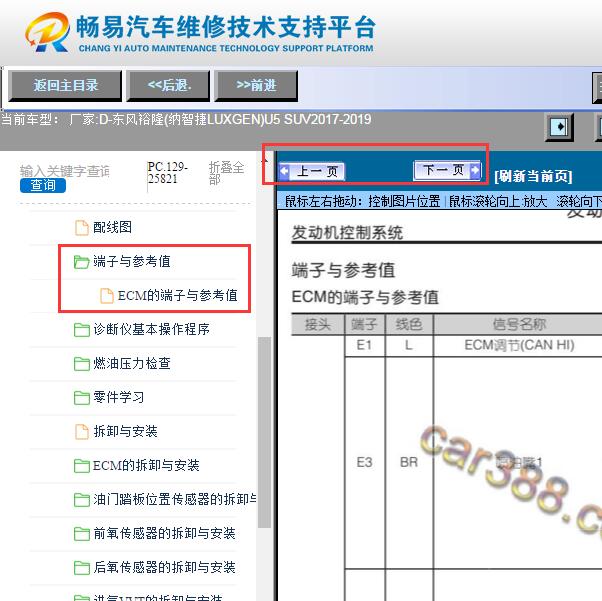Viewport: 602px width, 601px height.
Task: Click folder icon of 端子与参考值
Action: (x=81, y=262)
